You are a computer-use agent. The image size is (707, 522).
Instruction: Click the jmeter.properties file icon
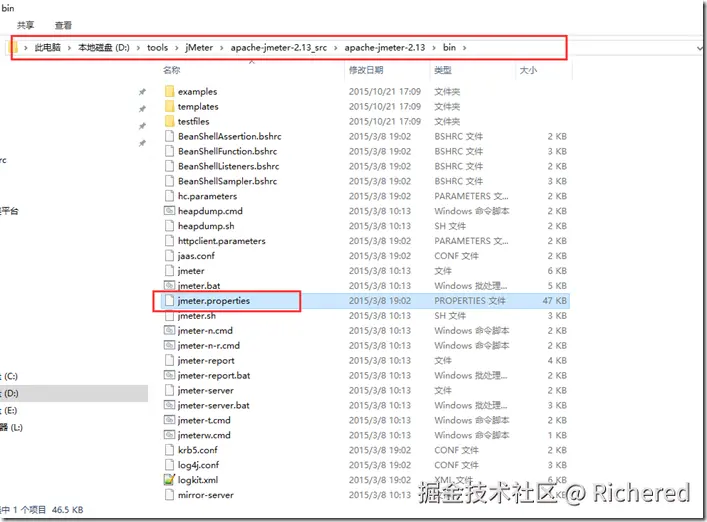click(x=170, y=300)
